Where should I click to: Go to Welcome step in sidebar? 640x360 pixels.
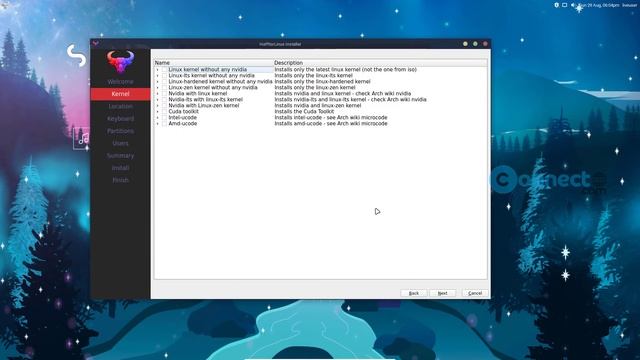(120, 82)
